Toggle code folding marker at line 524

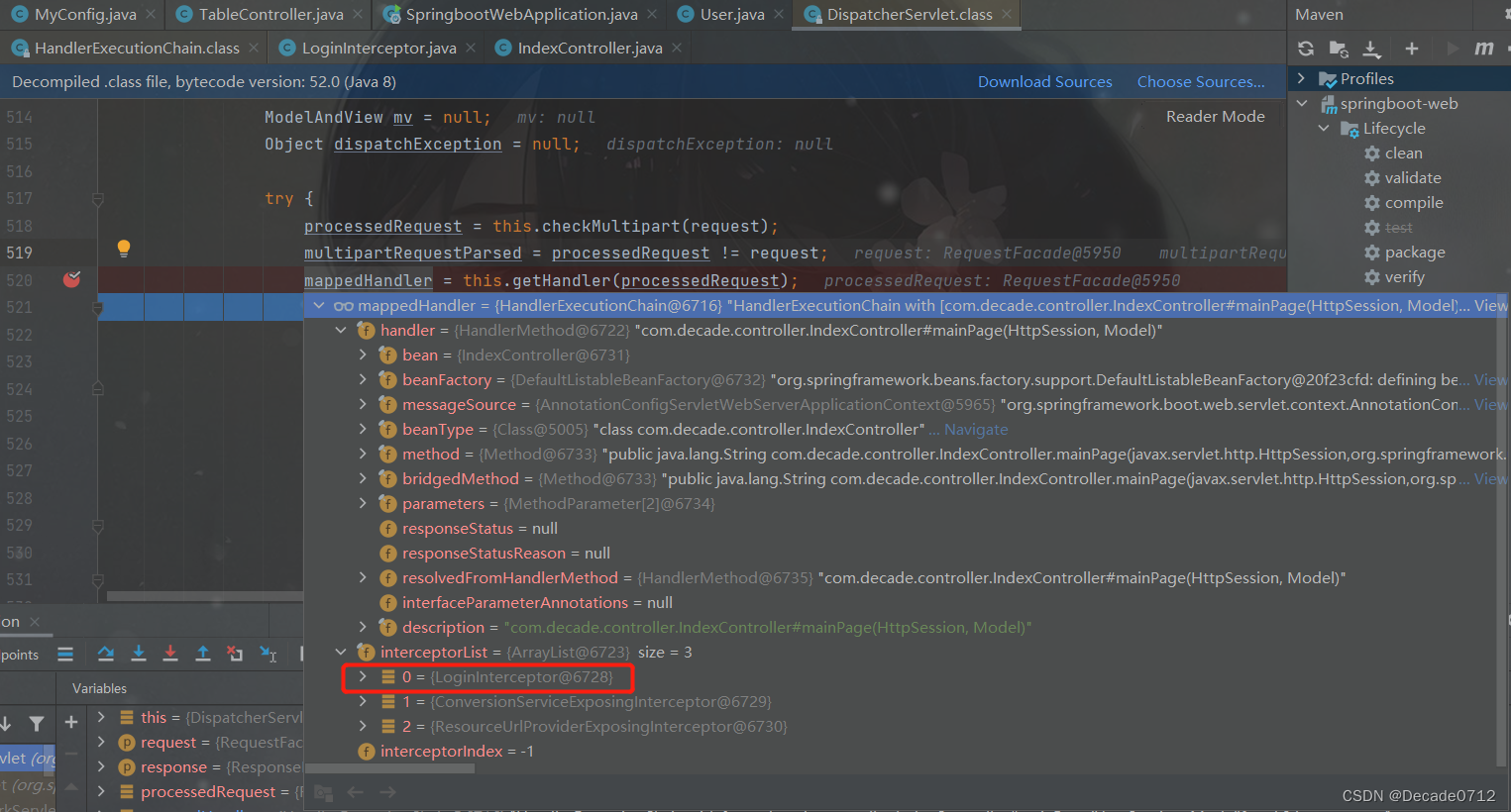(98, 389)
